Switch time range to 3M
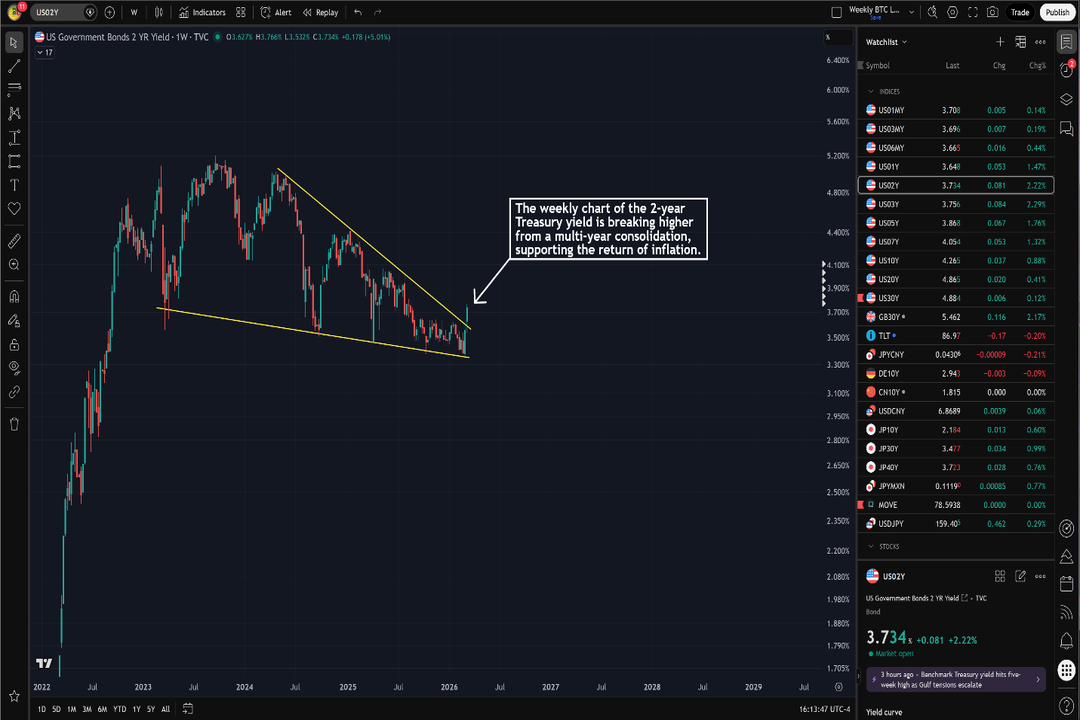 click(x=87, y=709)
